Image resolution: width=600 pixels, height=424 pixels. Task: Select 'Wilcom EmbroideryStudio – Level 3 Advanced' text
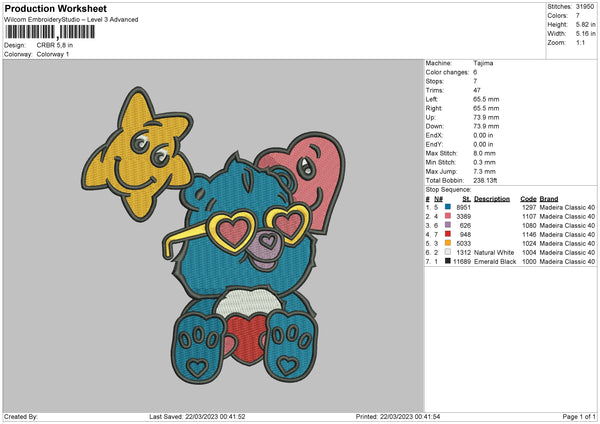[x=71, y=20]
